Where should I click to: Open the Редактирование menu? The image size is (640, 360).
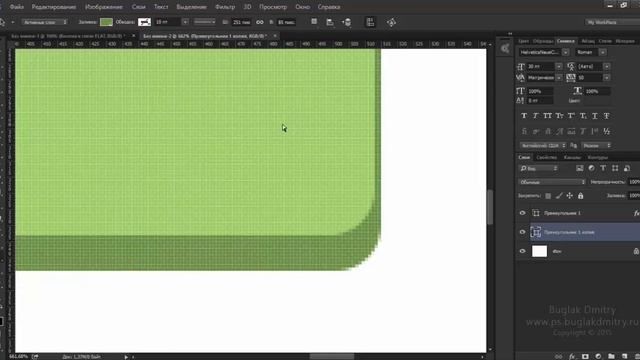pos(54,7)
